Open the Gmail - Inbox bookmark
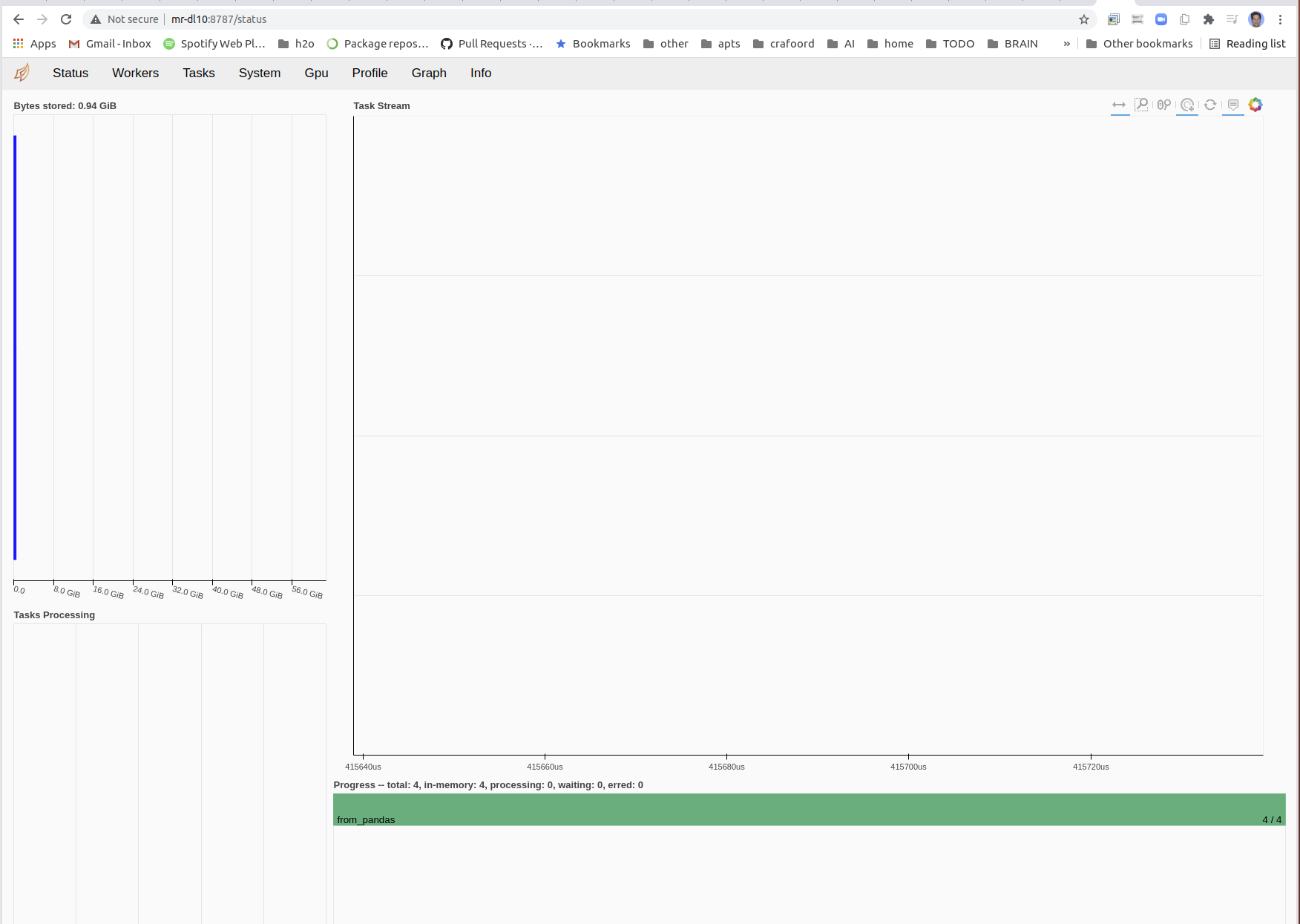The height and width of the screenshot is (924, 1300). click(109, 43)
